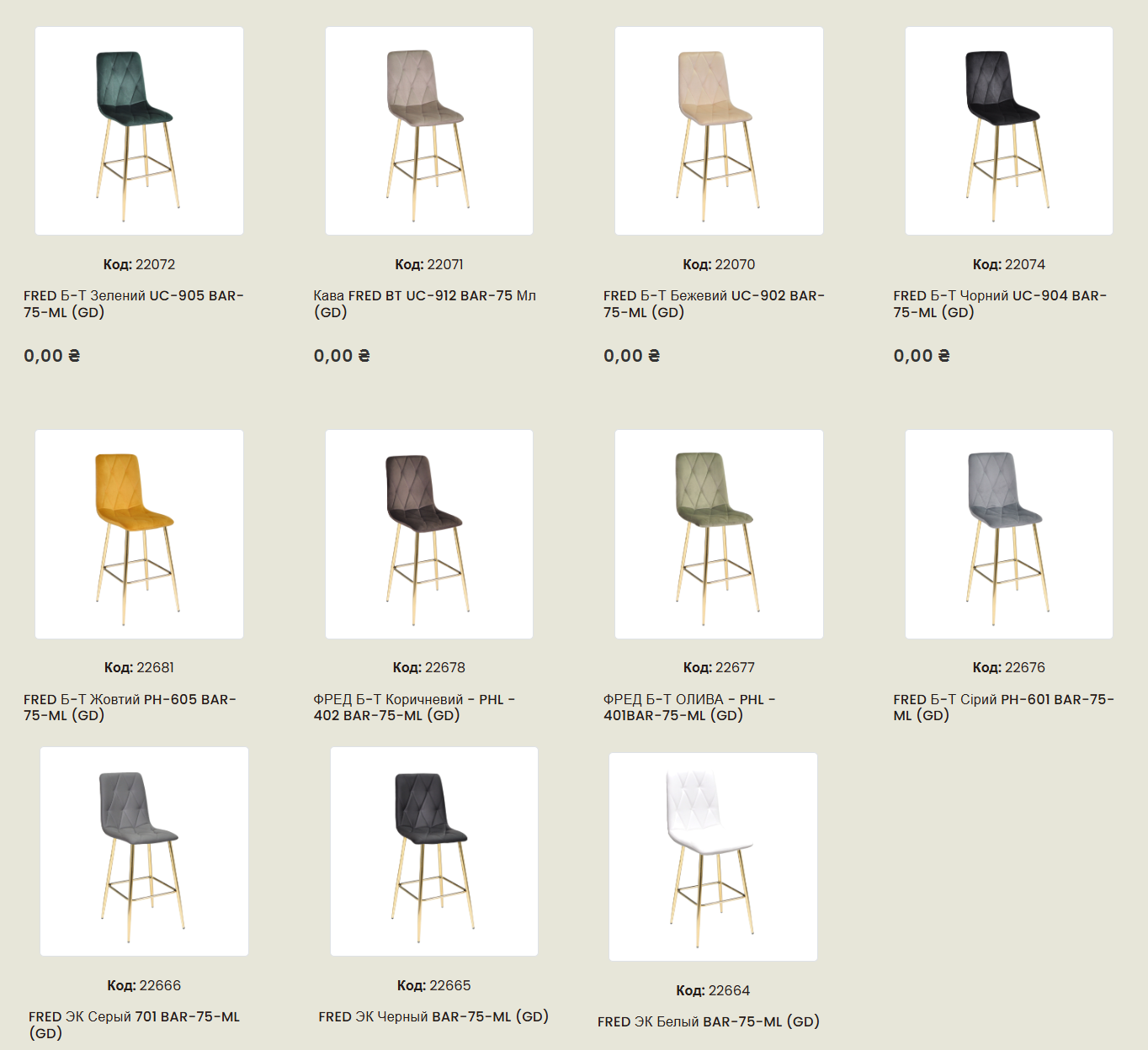This screenshot has height=1050, width=1148.
Task: Open the coffee-colored FRED BT chair image
Action: pyautogui.click(x=429, y=130)
